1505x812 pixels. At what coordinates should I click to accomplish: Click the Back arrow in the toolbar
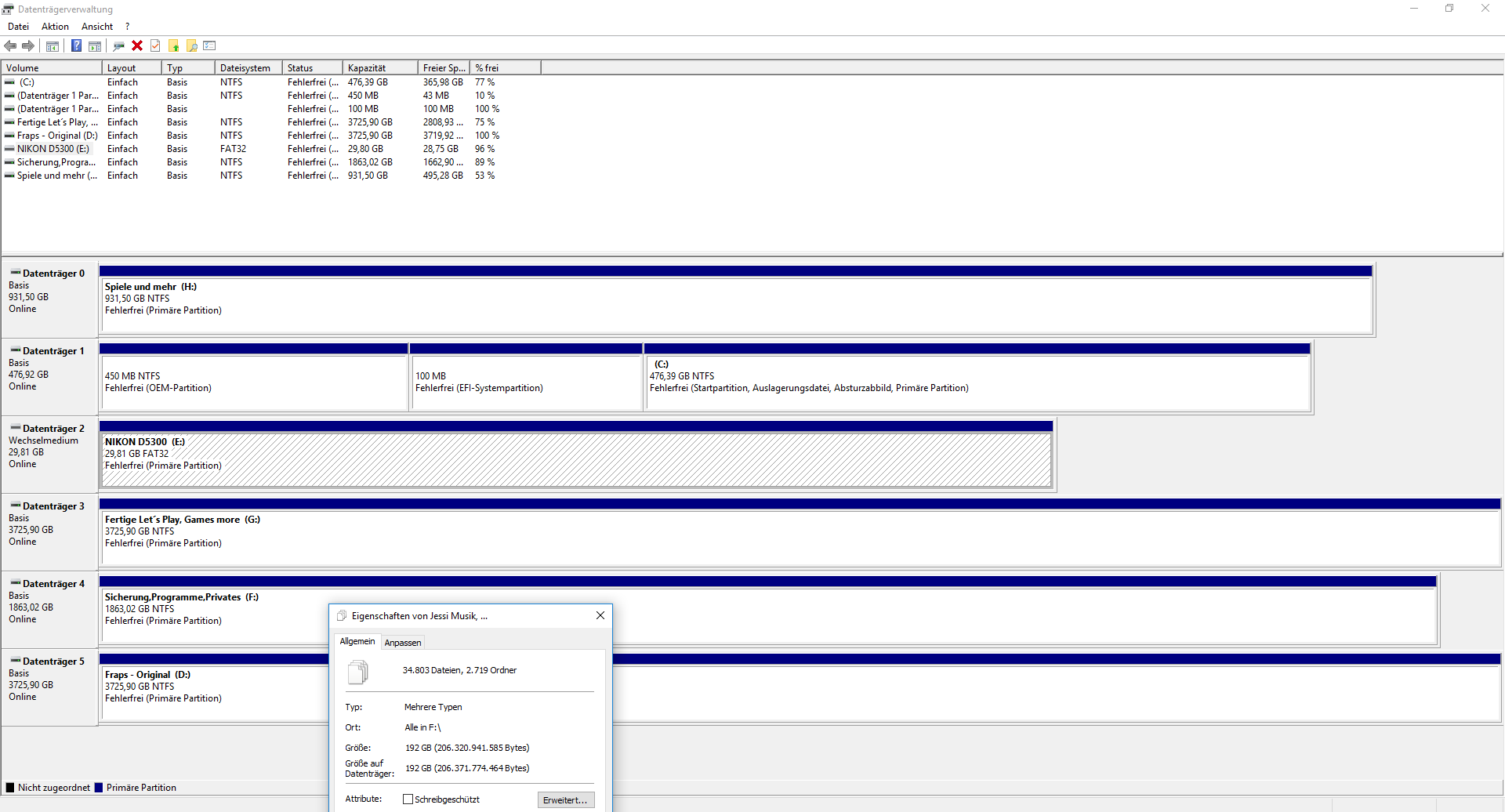tap(10, 45)
